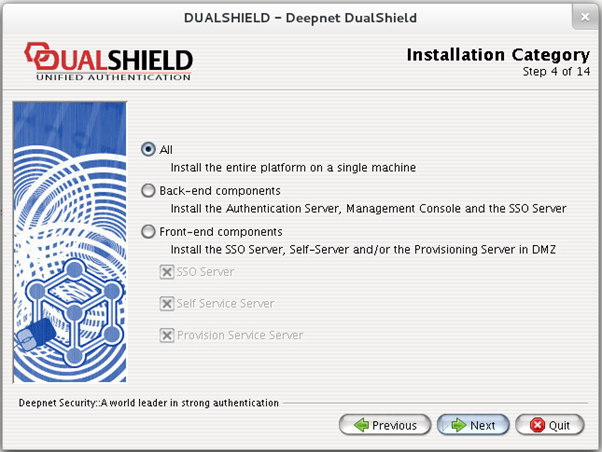The width and height of the screenshot is (602, 452).
Task: Click the Authentication Server description text
Action: (x=369, y=209)
